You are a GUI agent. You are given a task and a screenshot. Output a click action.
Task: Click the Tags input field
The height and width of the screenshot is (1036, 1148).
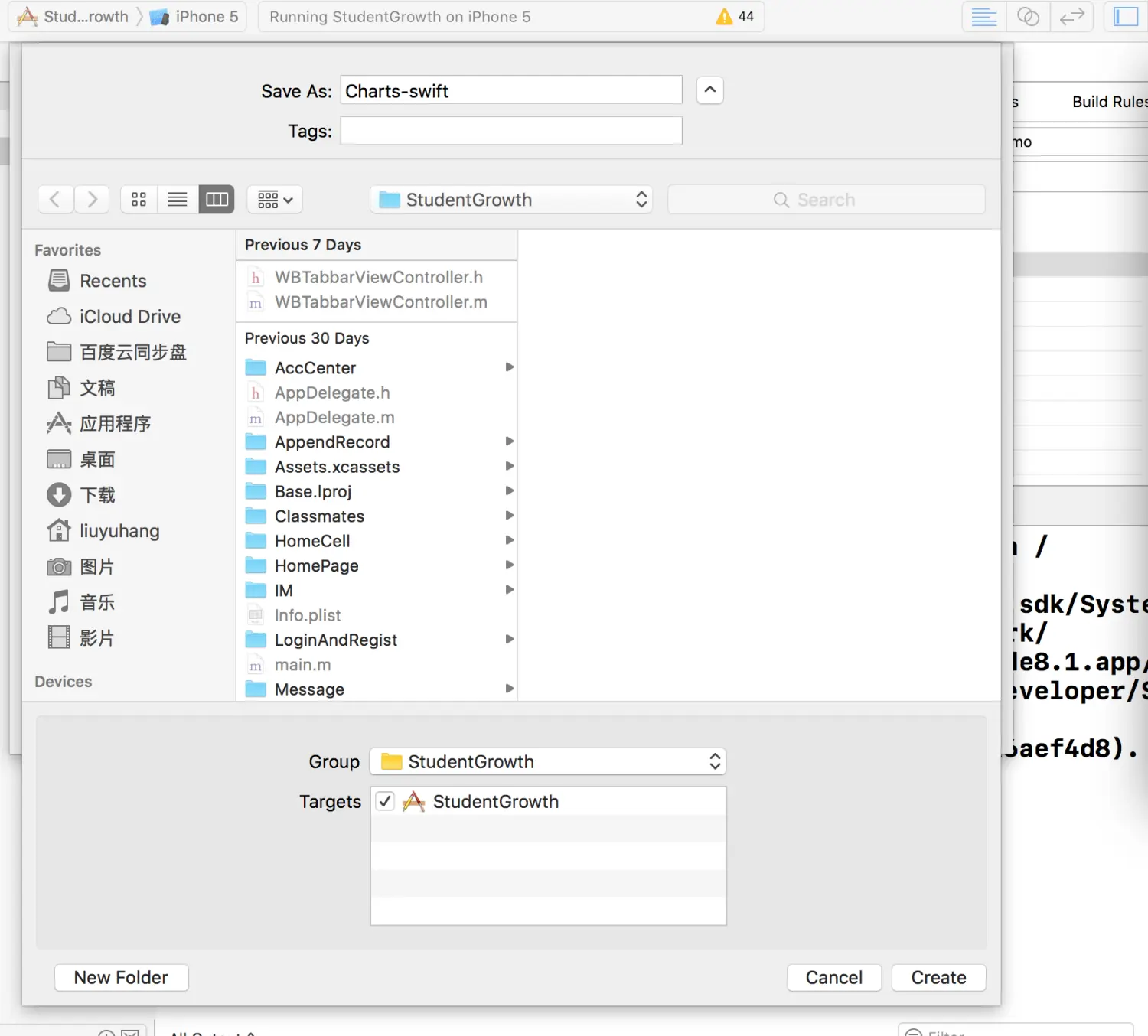pos(511,131)
